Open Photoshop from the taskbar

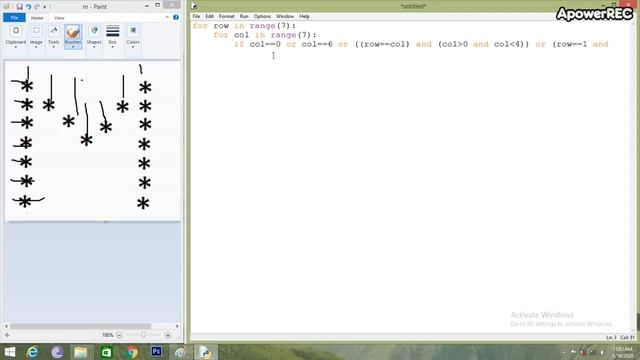pos(156,352)
